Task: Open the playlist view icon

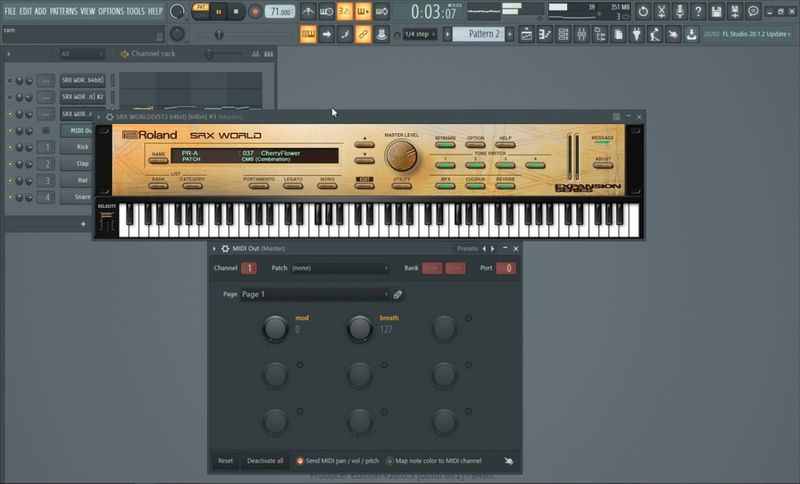Action: point(527,34)
